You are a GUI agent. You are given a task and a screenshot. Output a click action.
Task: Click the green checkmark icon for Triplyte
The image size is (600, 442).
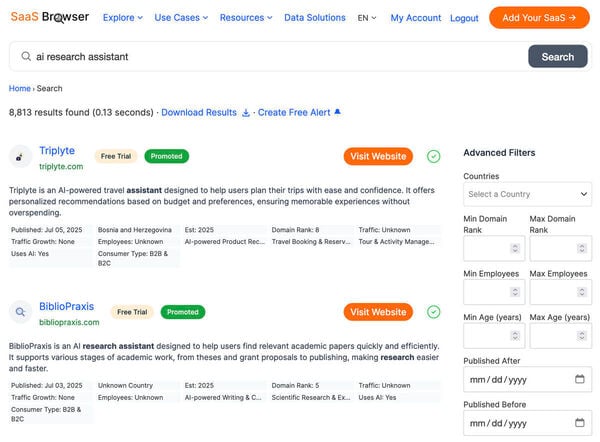point(434,156)
